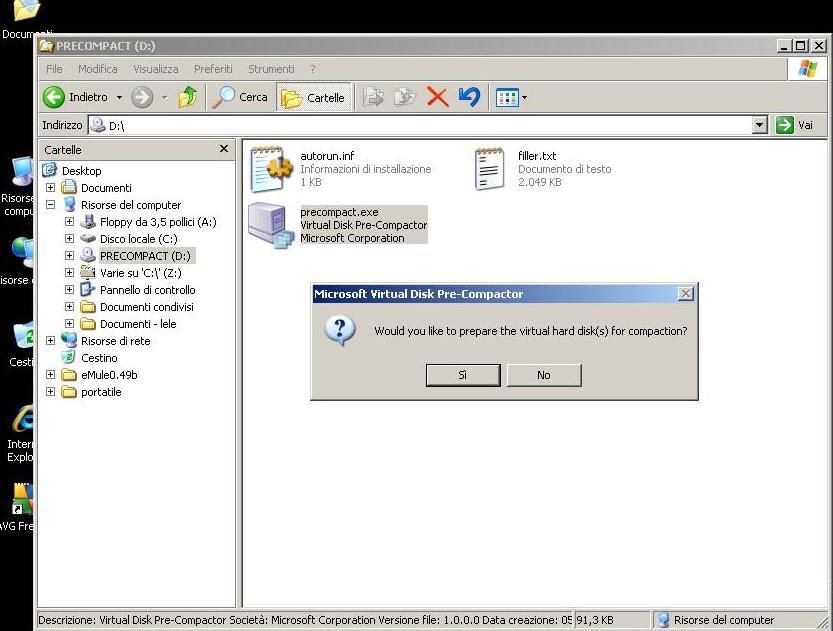Open the Modifica menu
The height and width of the screenshot is (631, 833).
98,69
